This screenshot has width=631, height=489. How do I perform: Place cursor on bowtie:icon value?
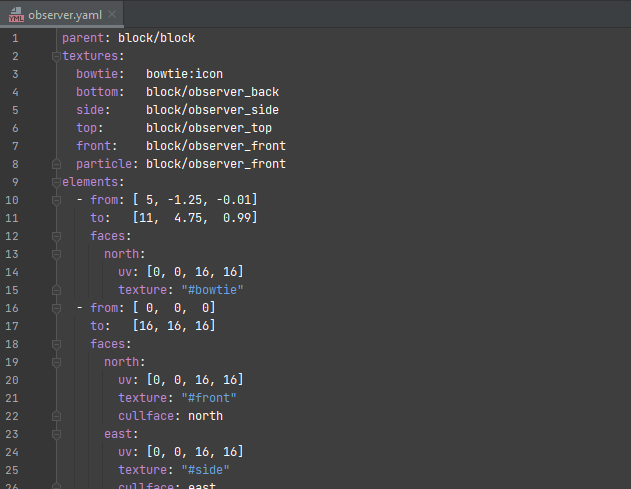tap(184, 74)
